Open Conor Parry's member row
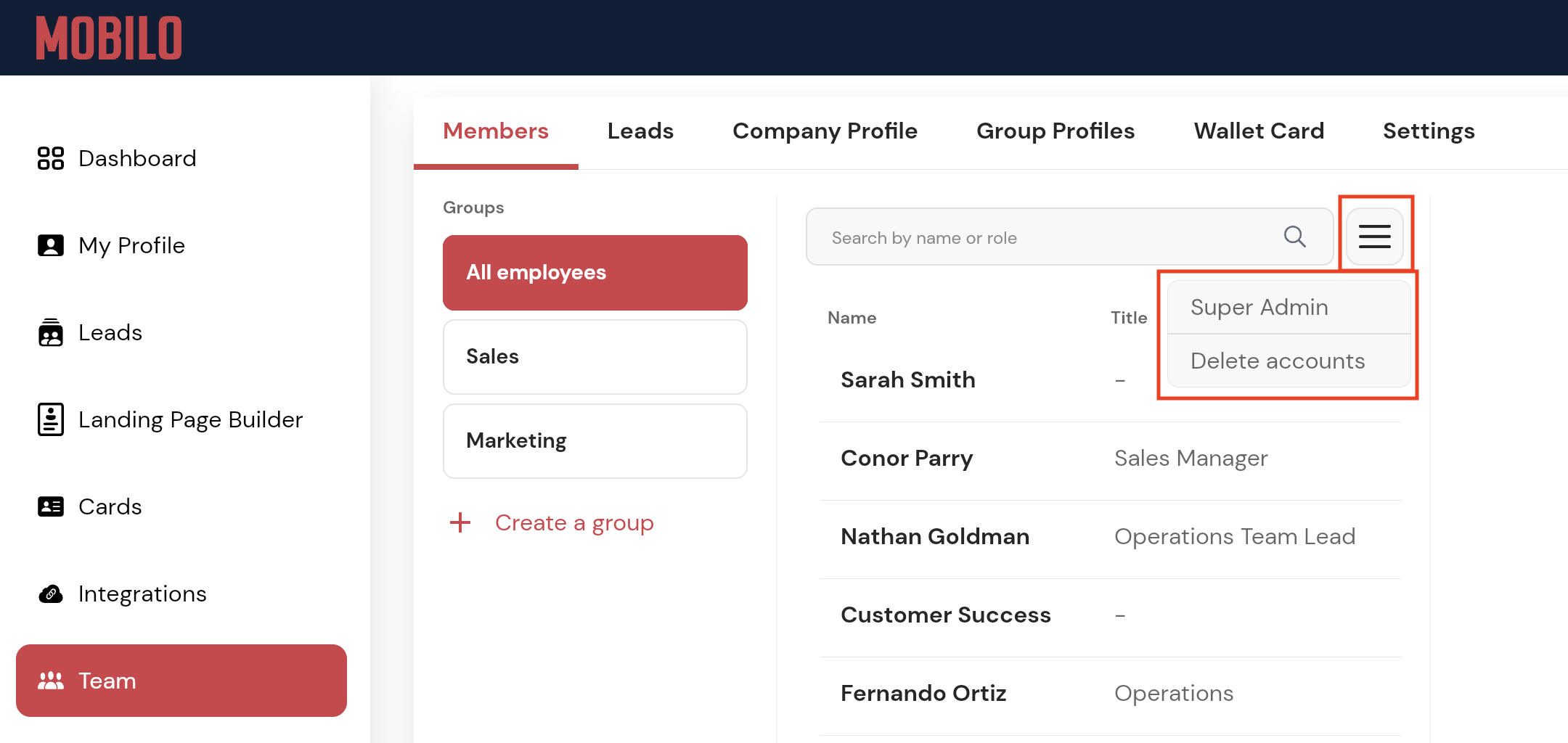1568x743 pixels. [907, 459]
